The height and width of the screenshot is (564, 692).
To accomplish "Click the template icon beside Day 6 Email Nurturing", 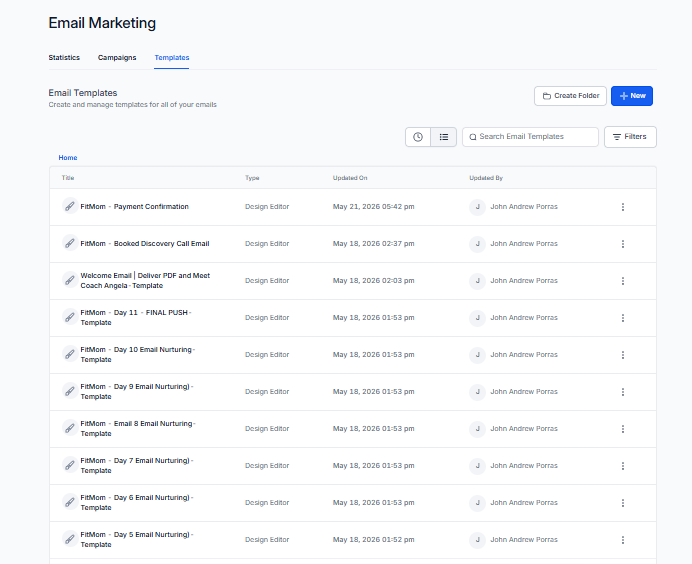I will coord(70,503).
